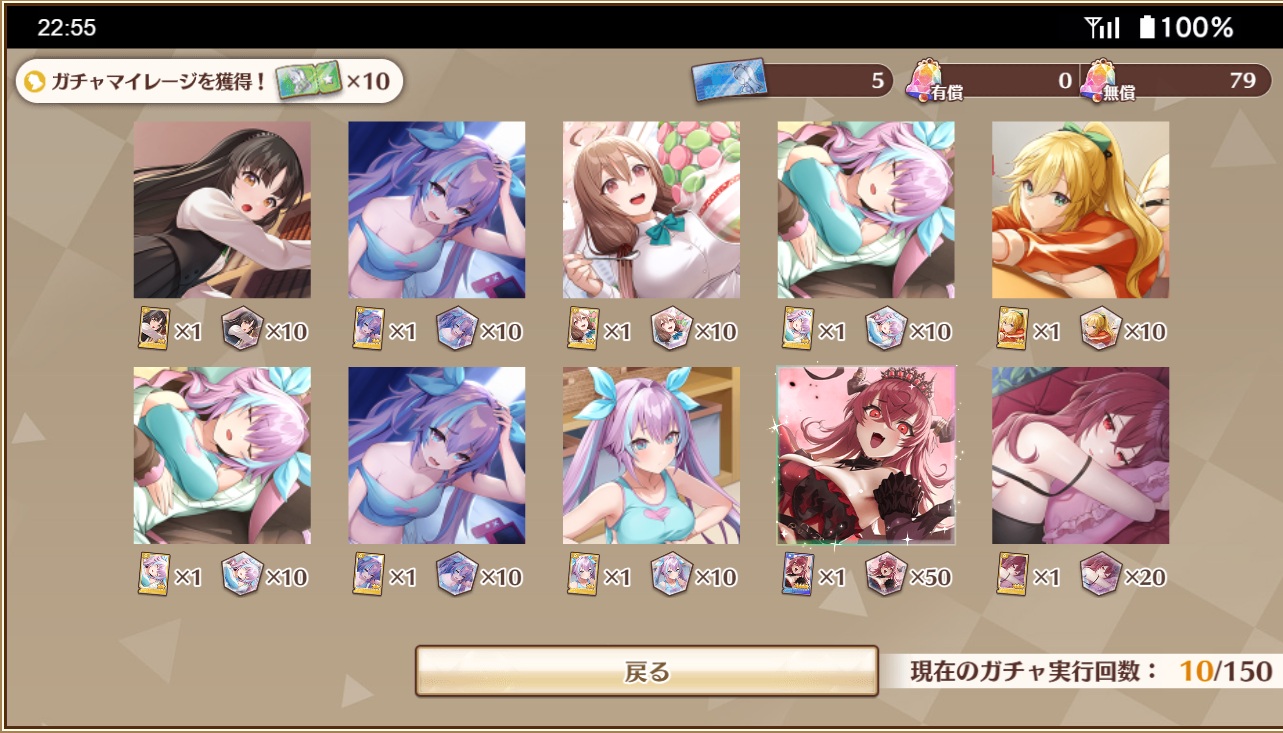
Task: Select the purple twin-tail girl in tank top
Action: click(x=651, y=455)
